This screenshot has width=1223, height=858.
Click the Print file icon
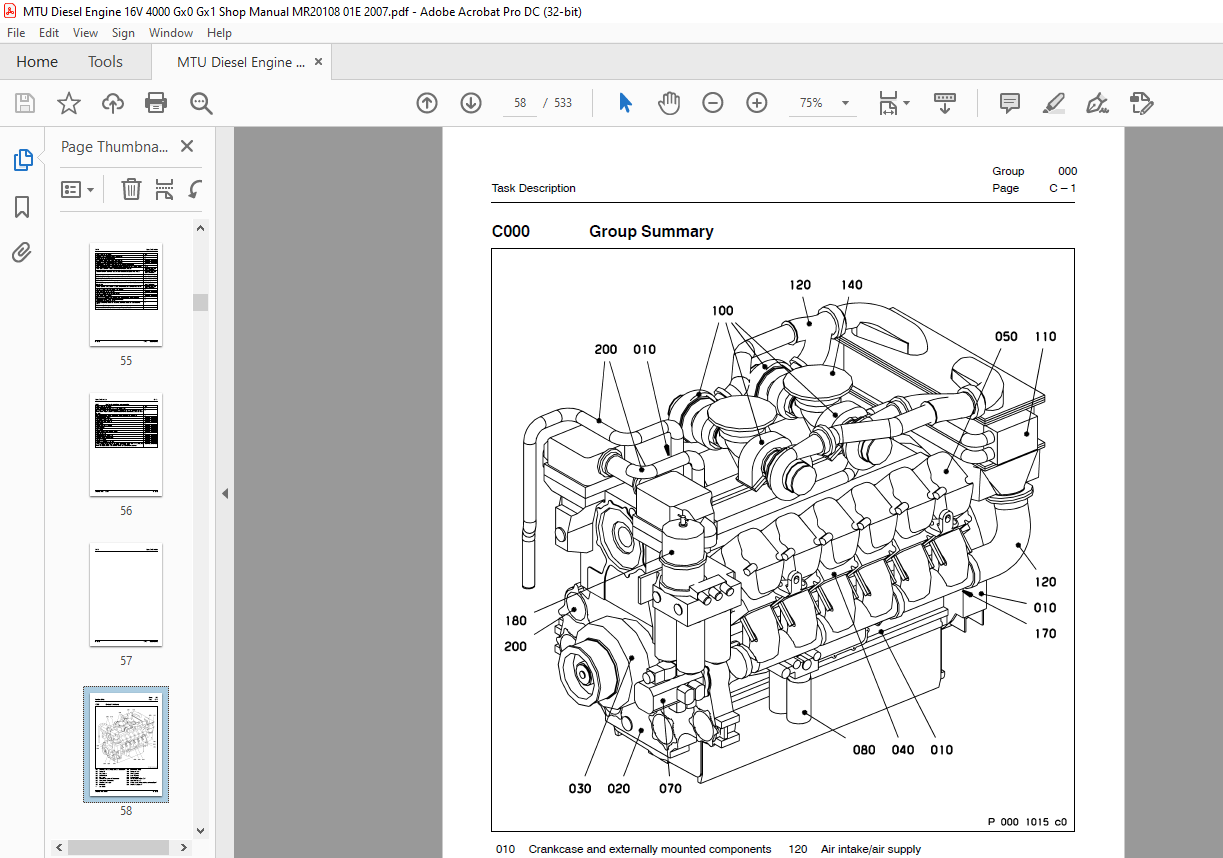(156, 103)
